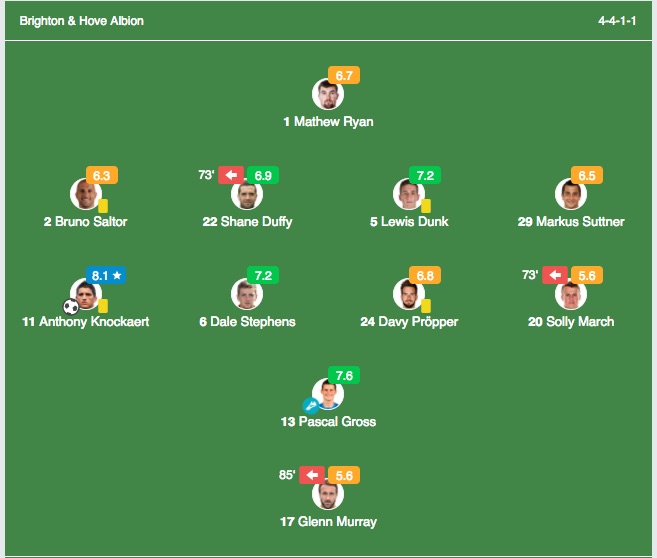Open Dale Stephens's player photo
The height and width of the screenshot is (558, 657).
tap(247, 294)
